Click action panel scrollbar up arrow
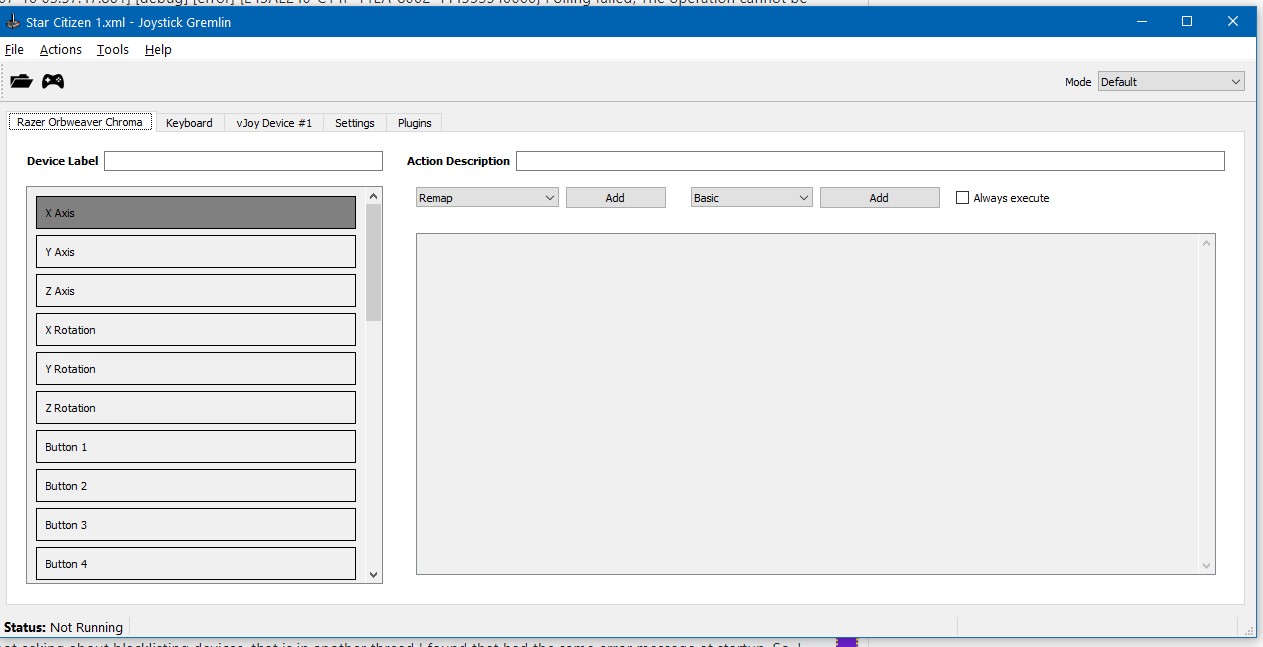 tap(1207, 243)
